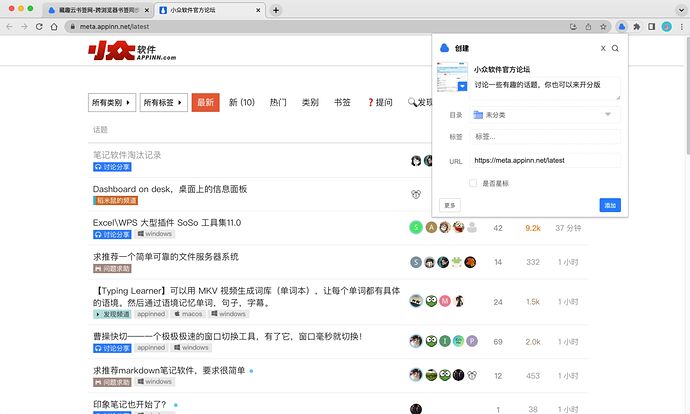
Task: Click the green S avatar in Excel\WPS row
Action: 416,227
